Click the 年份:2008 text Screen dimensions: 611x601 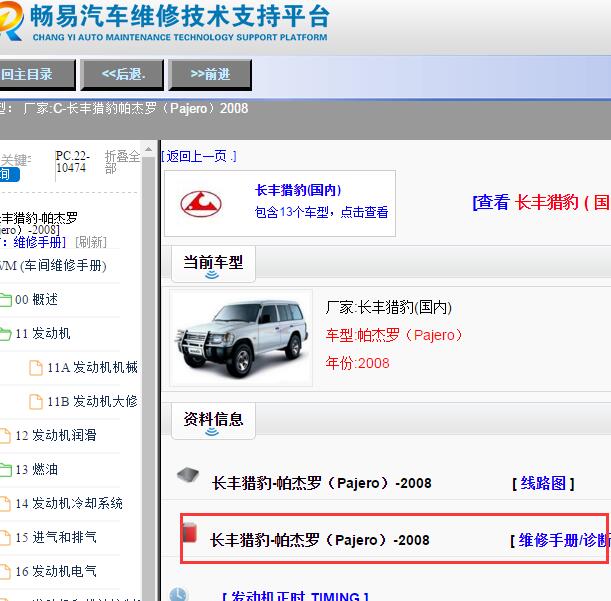[357, 363]
